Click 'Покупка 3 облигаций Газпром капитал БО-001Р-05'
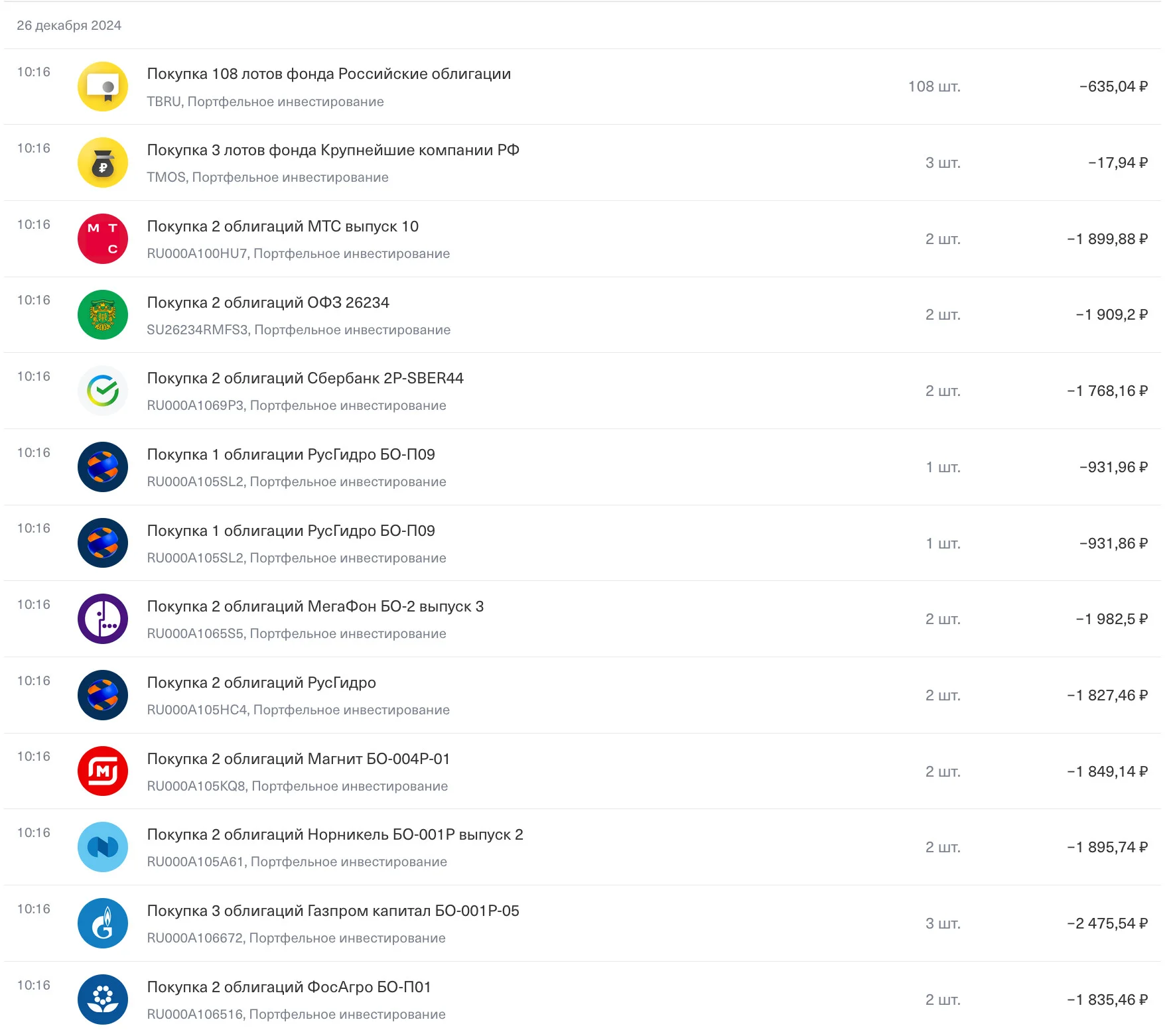Image resolution: width=1173 pixels, height=1036 pixels. [333, 911]
